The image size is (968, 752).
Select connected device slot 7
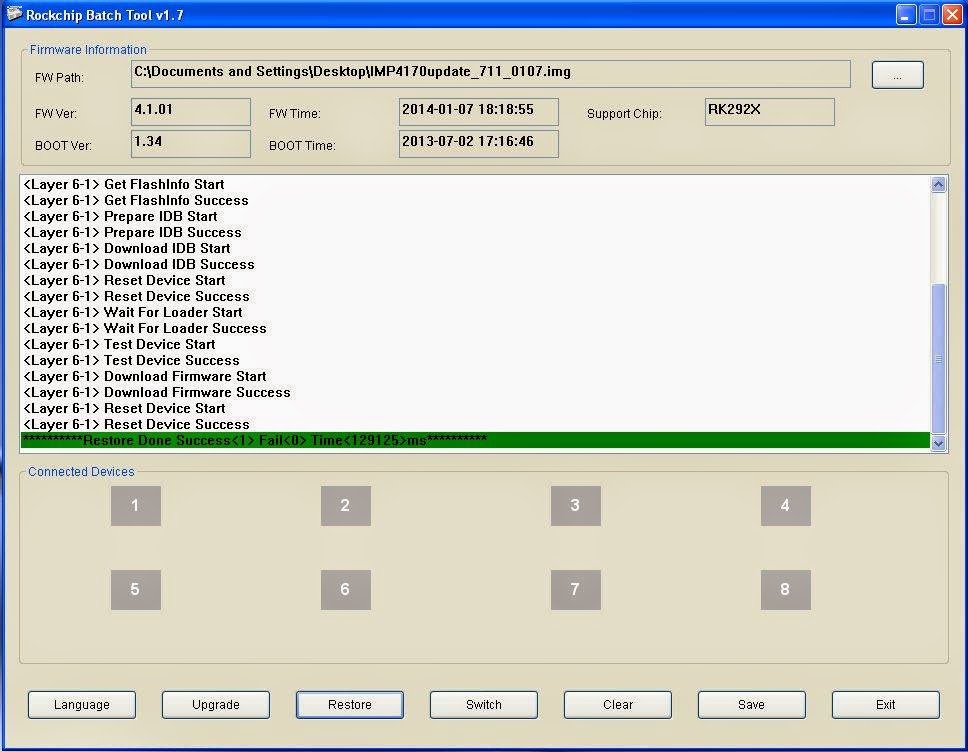tap(575, 590)
